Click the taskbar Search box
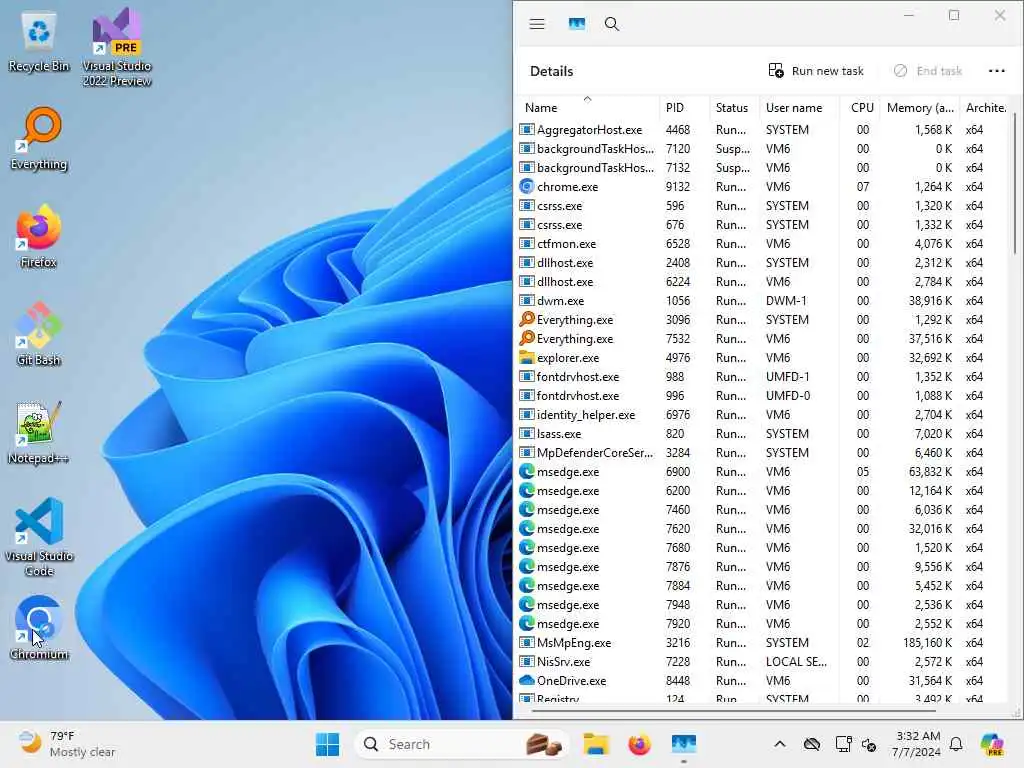 pyautogui.click(x=462, y=744)
